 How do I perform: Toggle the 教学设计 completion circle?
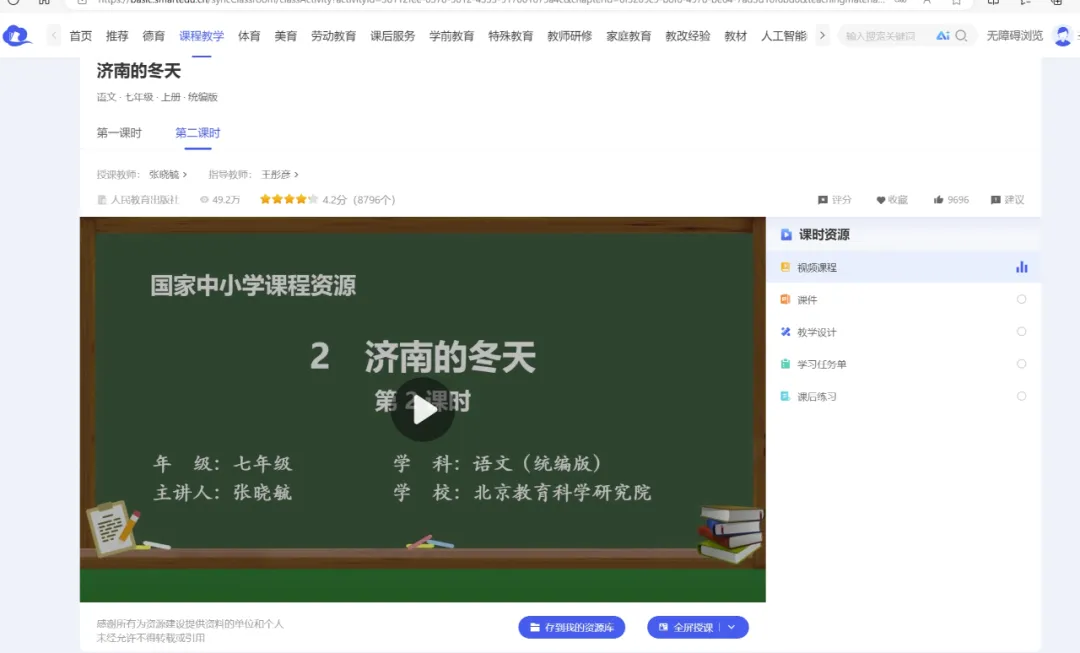click(x=1021, y=332)
